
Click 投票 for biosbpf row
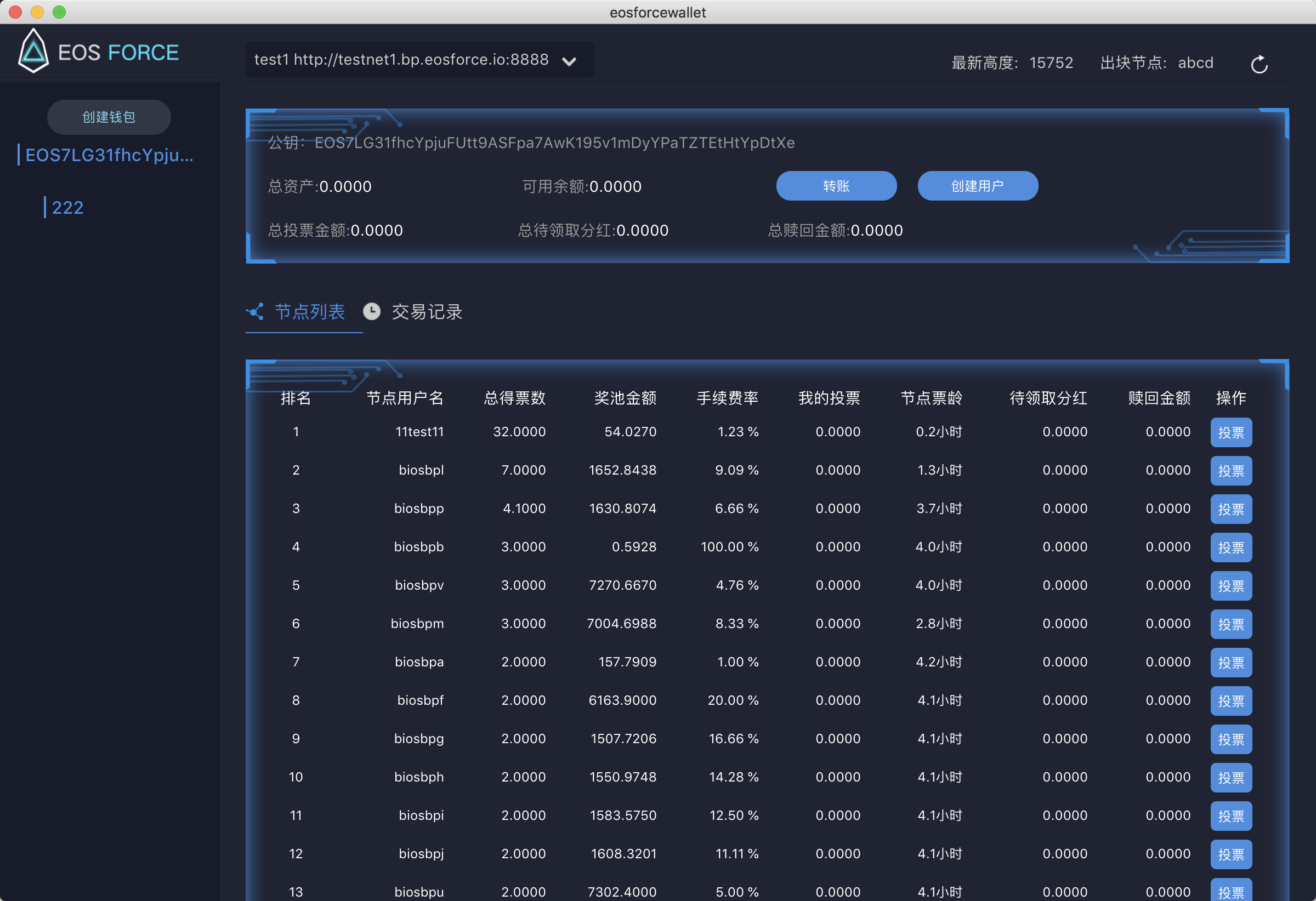click(x=1230, y=700)
